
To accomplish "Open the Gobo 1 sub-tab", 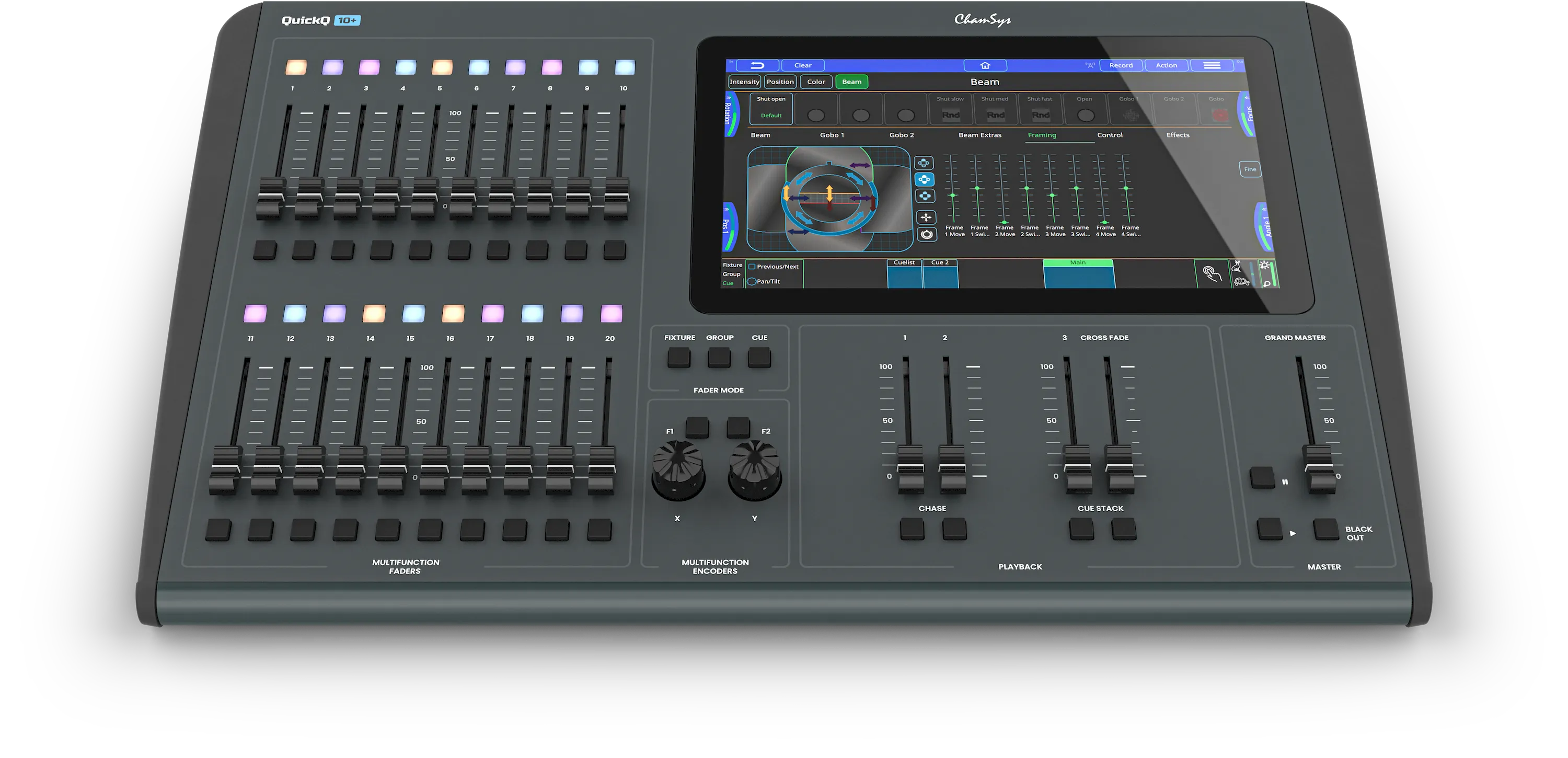I will (832, 135).
